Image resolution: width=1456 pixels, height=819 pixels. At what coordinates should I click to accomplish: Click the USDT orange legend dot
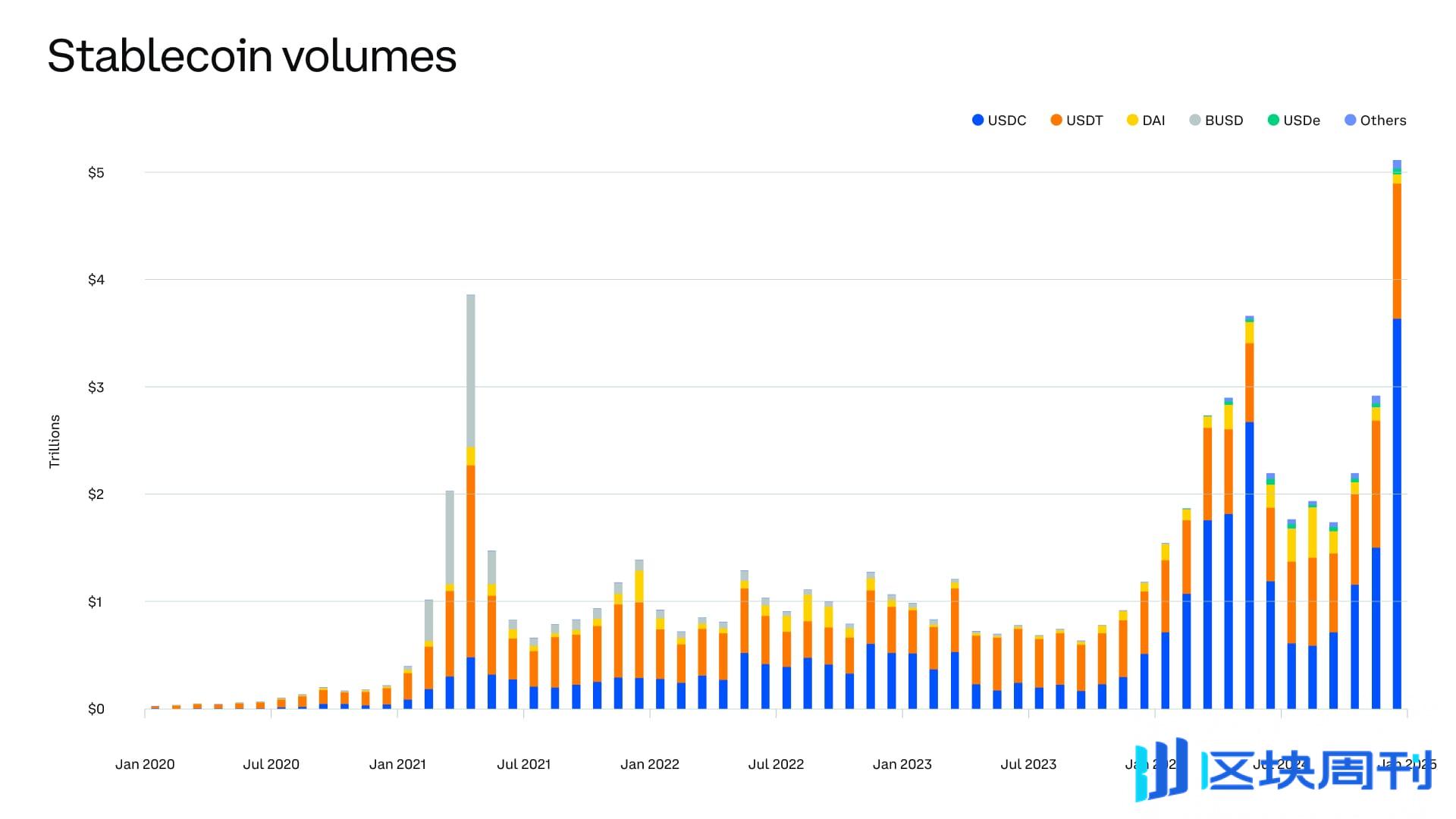coord(1056,120)
